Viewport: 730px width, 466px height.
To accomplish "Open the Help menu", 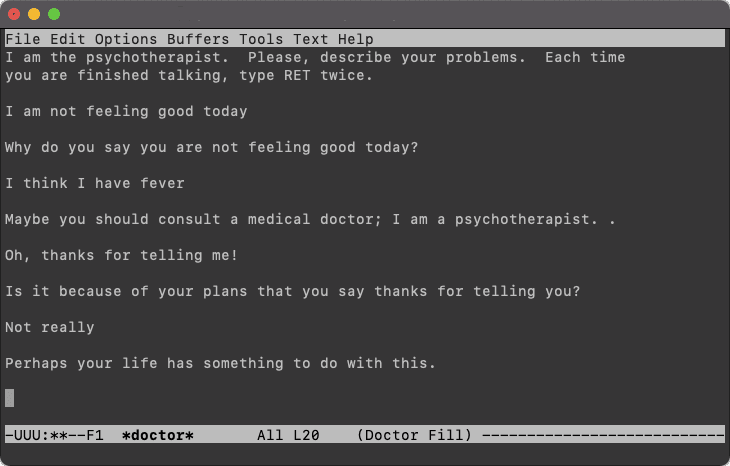I will pyautogui.click(x=356, y=39).
